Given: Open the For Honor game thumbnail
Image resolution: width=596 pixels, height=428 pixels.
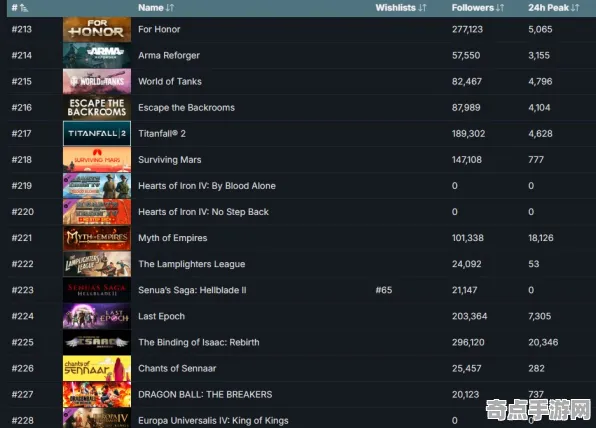Looking at the screenshot, I should 97,29.
